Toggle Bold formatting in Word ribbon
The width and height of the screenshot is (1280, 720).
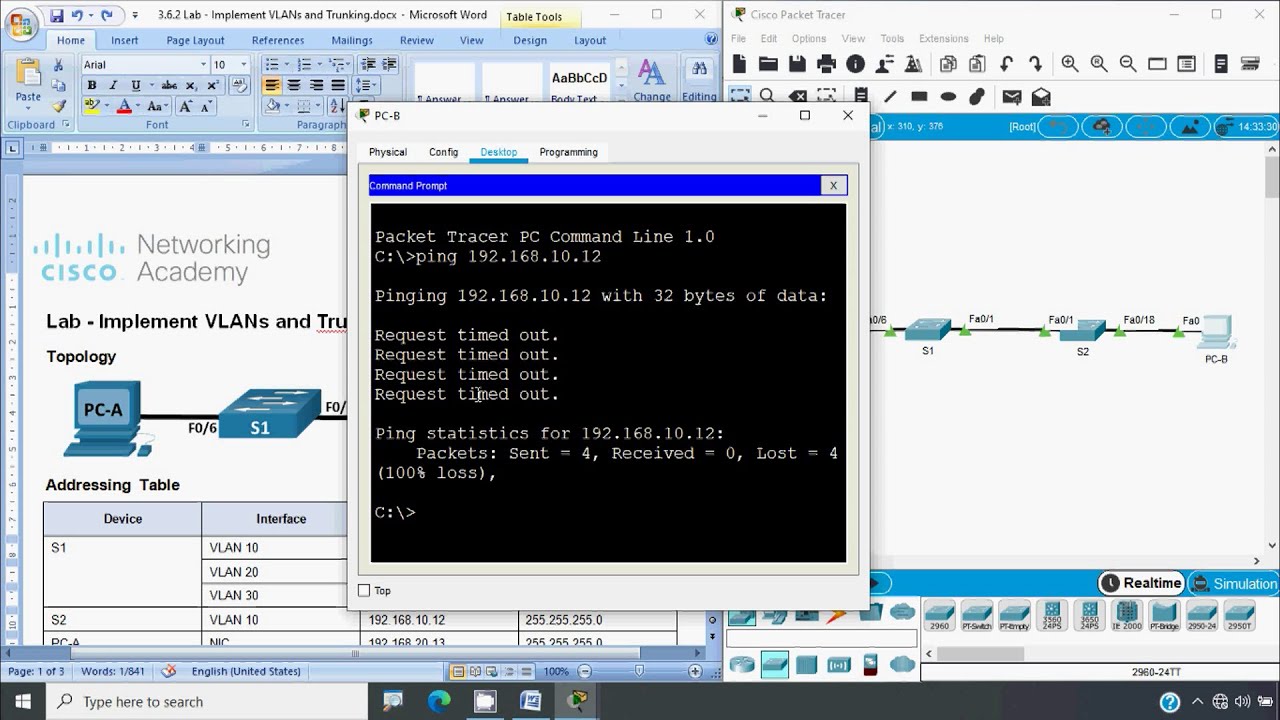coord(92,85)
